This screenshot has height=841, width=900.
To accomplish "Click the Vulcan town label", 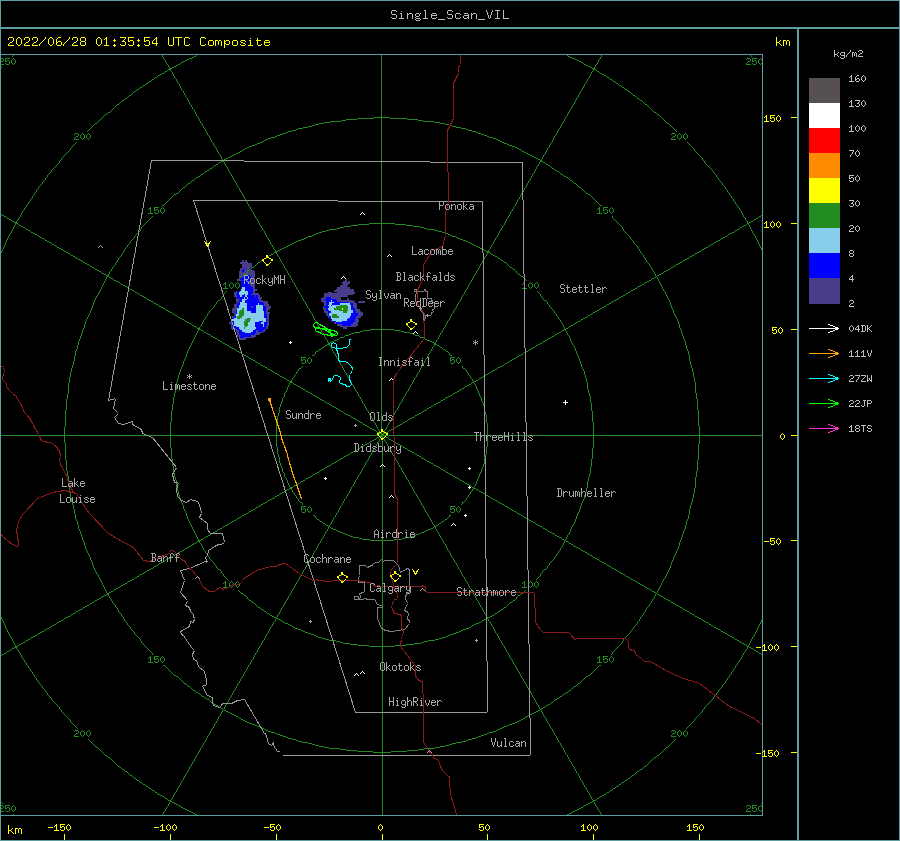I will pos(508,743).
